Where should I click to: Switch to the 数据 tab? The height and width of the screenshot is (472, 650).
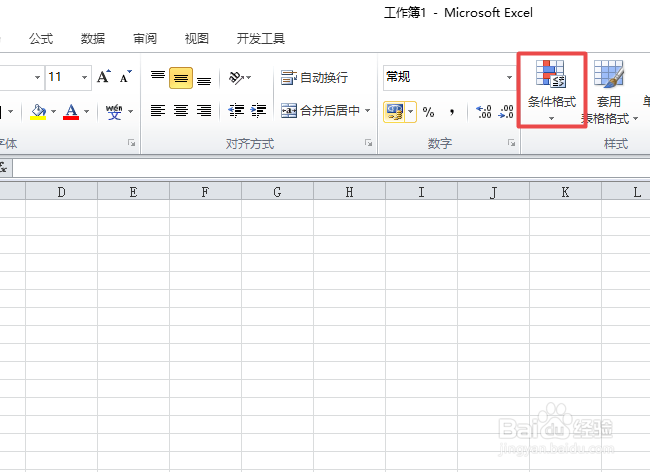93,39
